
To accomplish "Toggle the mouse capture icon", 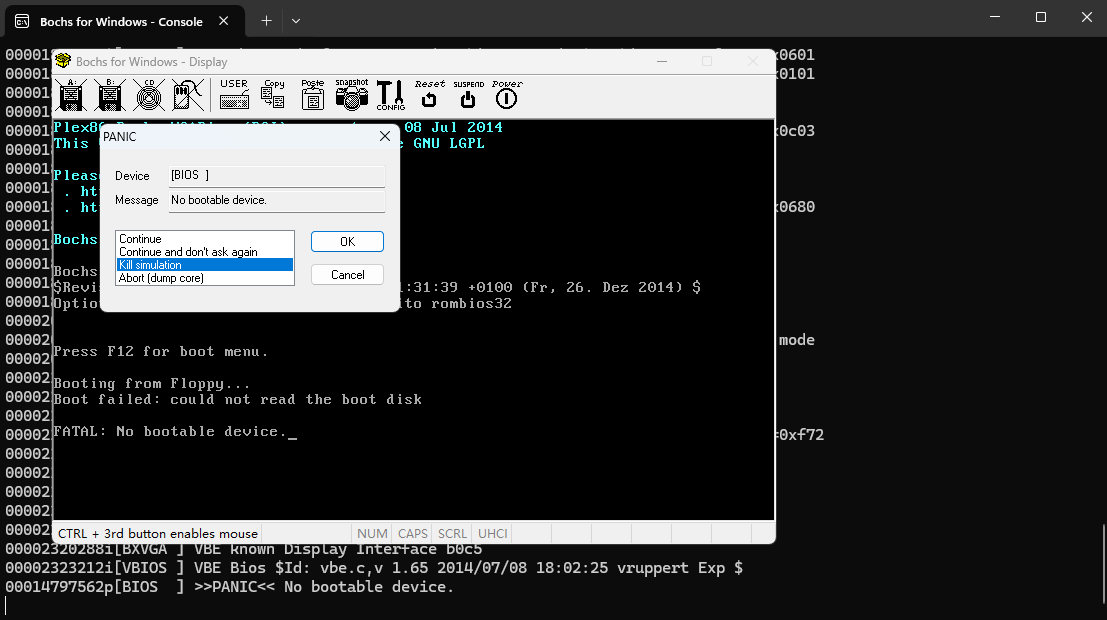I will (x=181, y=96).
